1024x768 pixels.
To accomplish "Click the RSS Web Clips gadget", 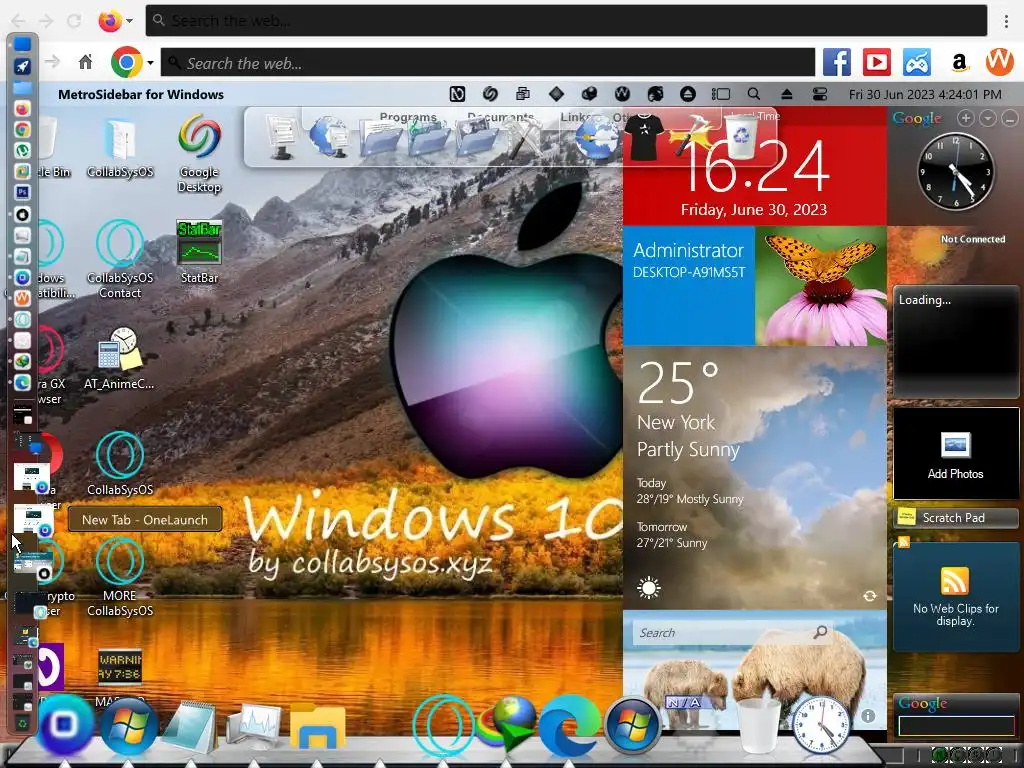I will coord(955,597).
